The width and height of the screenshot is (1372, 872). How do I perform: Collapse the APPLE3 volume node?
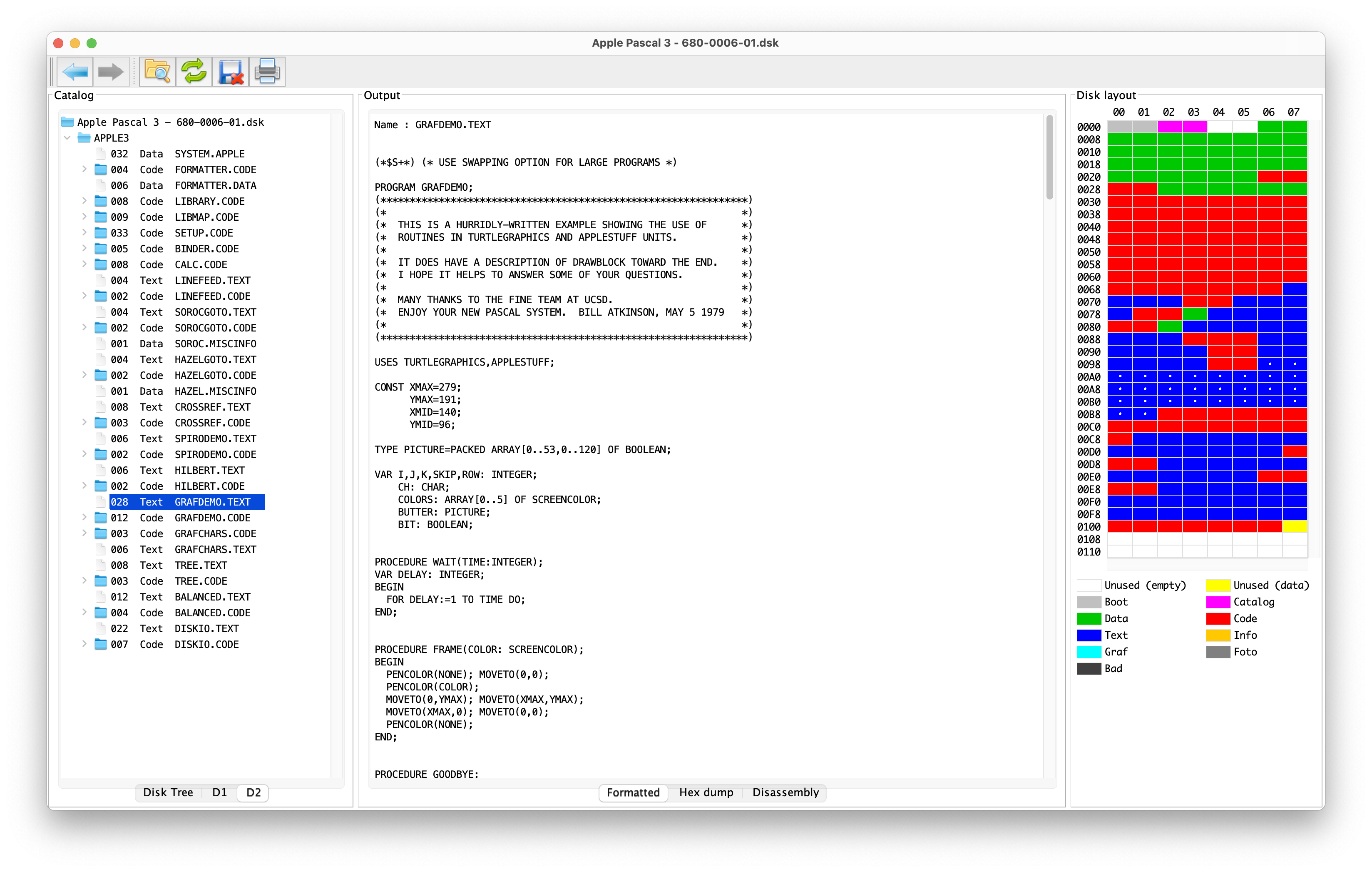click(67, 138)
